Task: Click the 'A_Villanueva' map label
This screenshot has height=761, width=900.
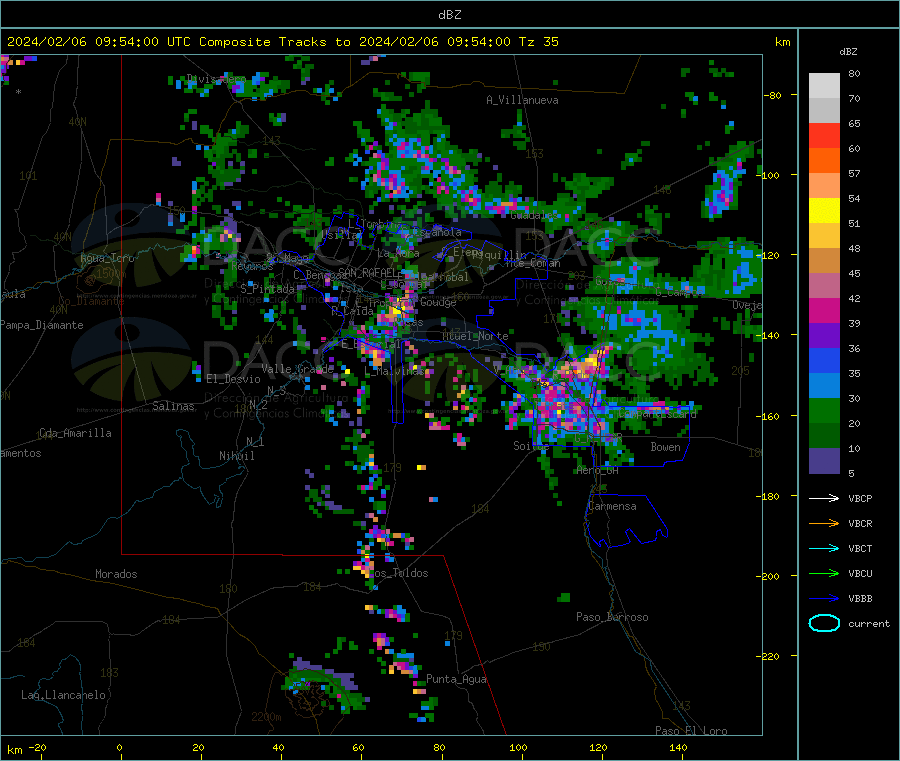Action: coord(522,100)
